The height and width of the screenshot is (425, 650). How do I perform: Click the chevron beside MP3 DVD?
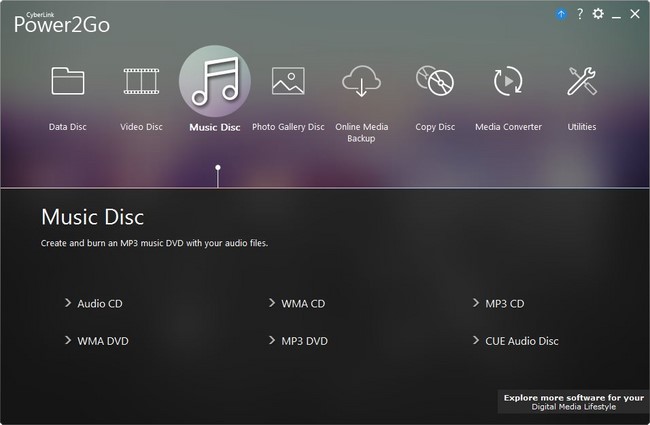272,340
